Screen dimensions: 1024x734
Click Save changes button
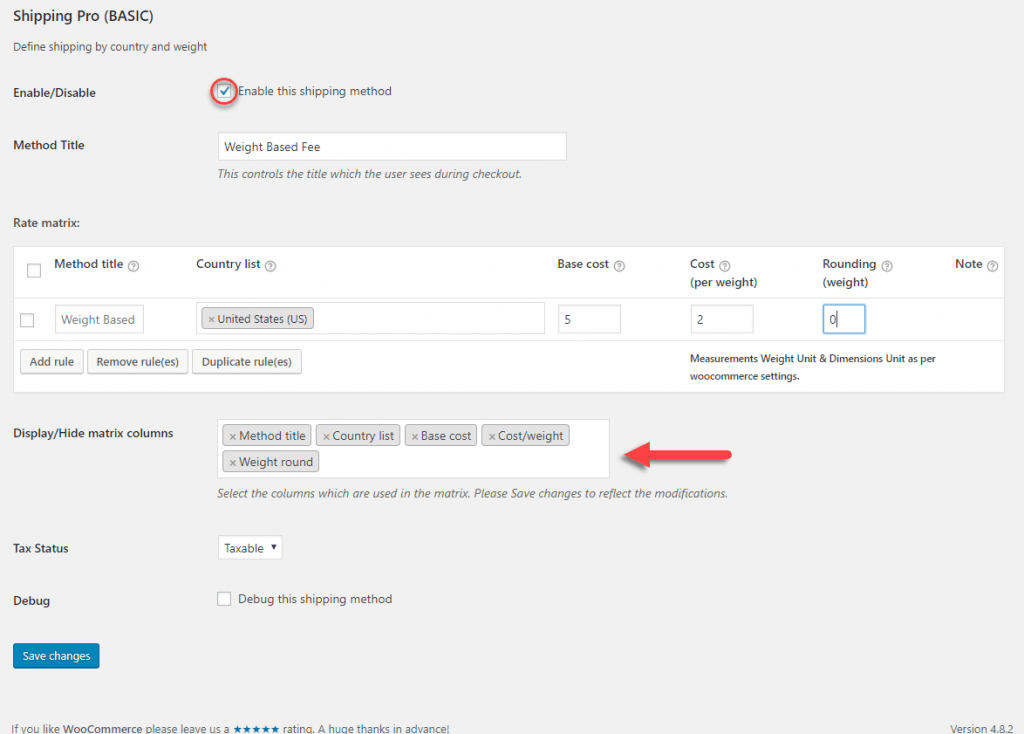56,656
